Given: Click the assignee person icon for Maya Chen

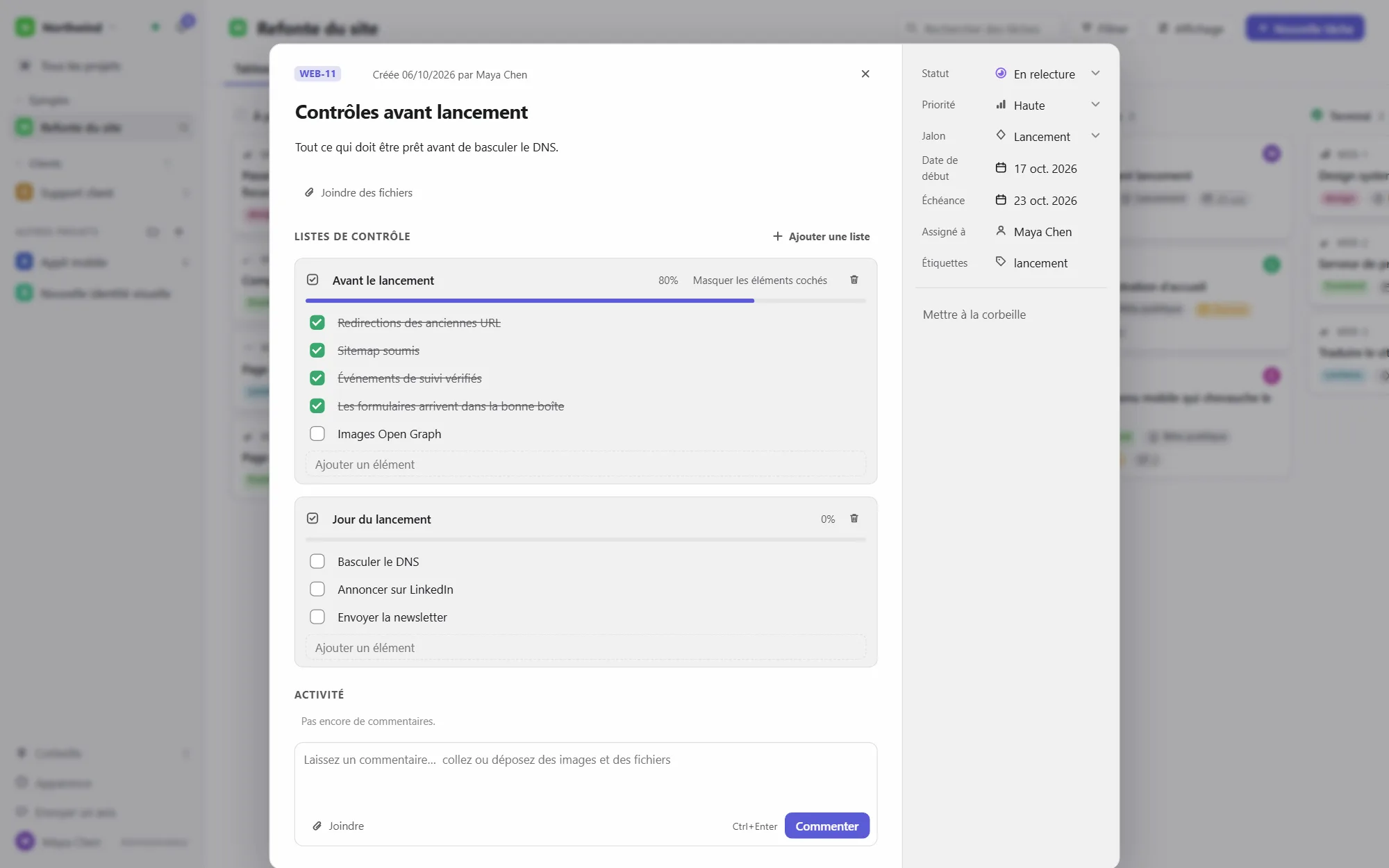Looking at the screenshot, I should pos(1001,231).
